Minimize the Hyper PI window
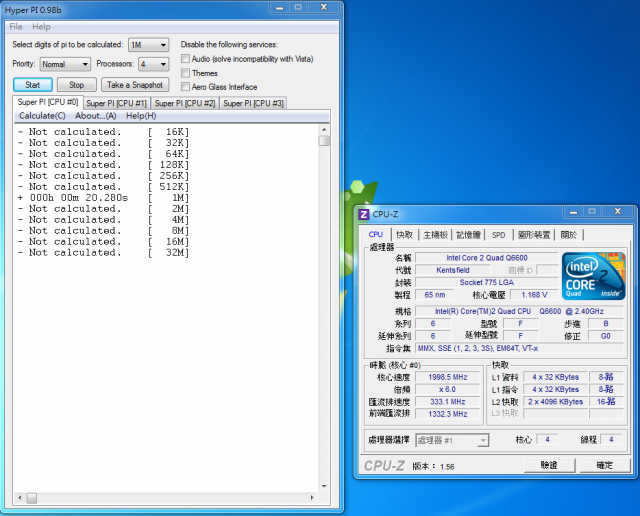This screenshot has height=516, width=640. (x=280, y=7)
